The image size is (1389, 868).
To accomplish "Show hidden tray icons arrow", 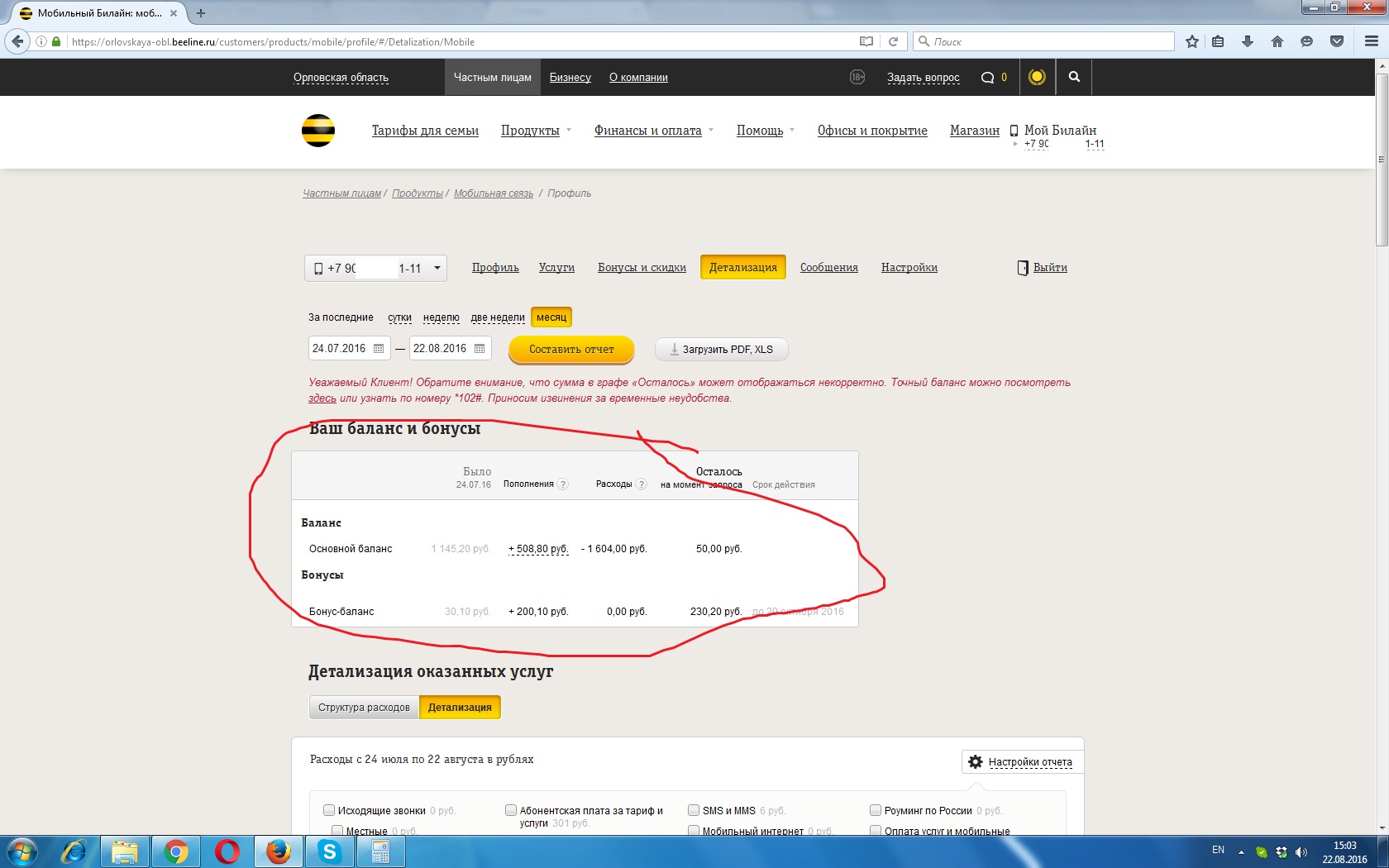I will (x=1241, y=851).
